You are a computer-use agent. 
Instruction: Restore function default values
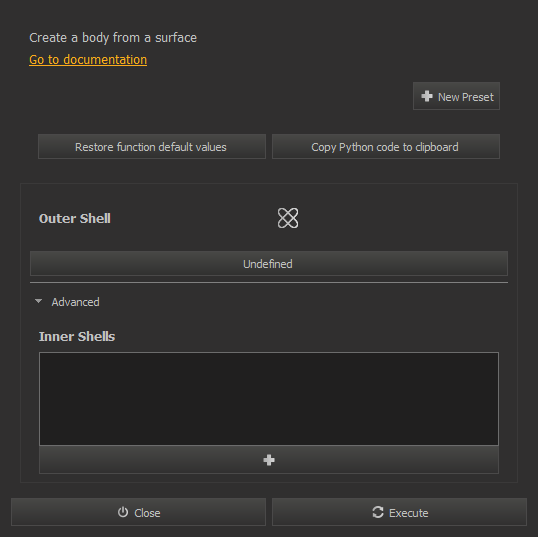point(152,147)
